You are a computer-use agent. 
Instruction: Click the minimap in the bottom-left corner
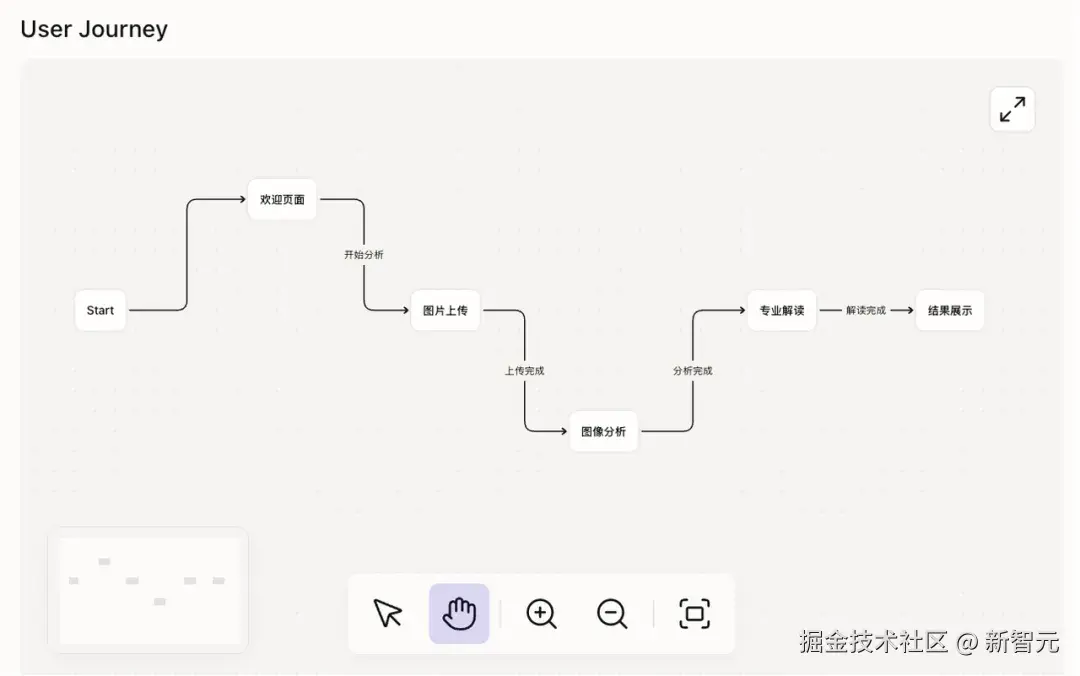point(148,590)
